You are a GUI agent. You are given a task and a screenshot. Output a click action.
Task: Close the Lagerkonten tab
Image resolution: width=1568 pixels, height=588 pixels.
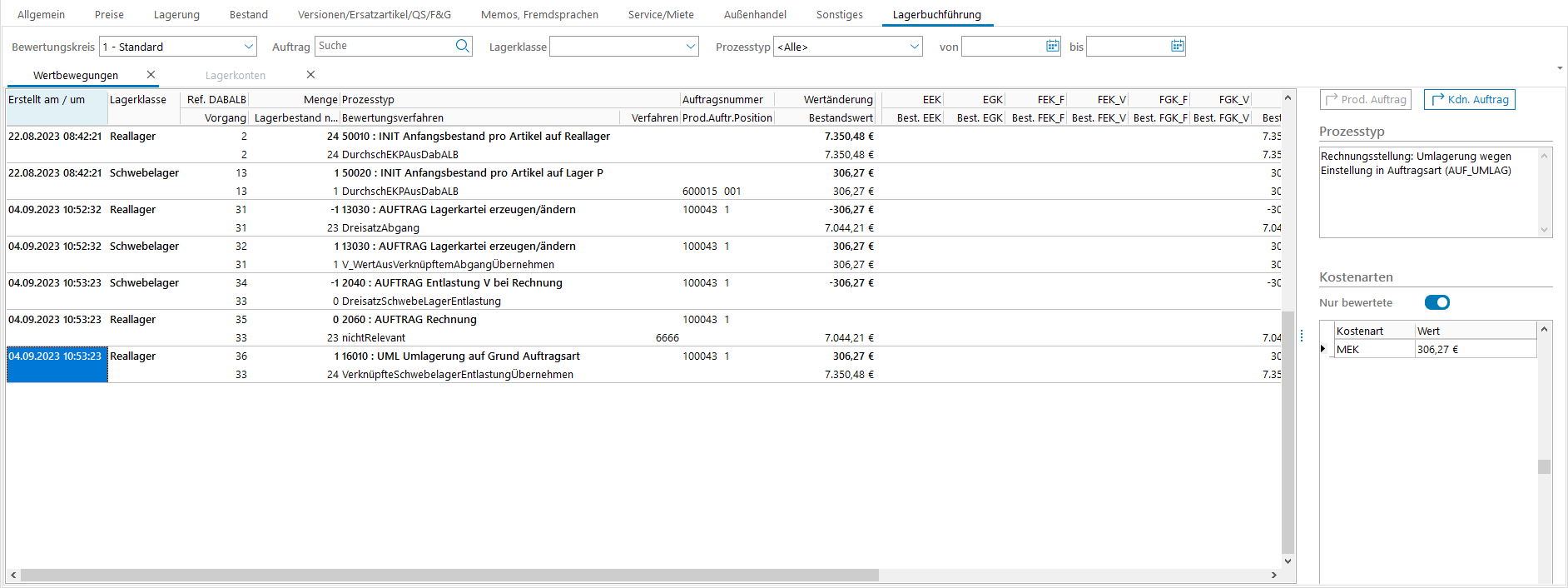click(x=310, y=75)
